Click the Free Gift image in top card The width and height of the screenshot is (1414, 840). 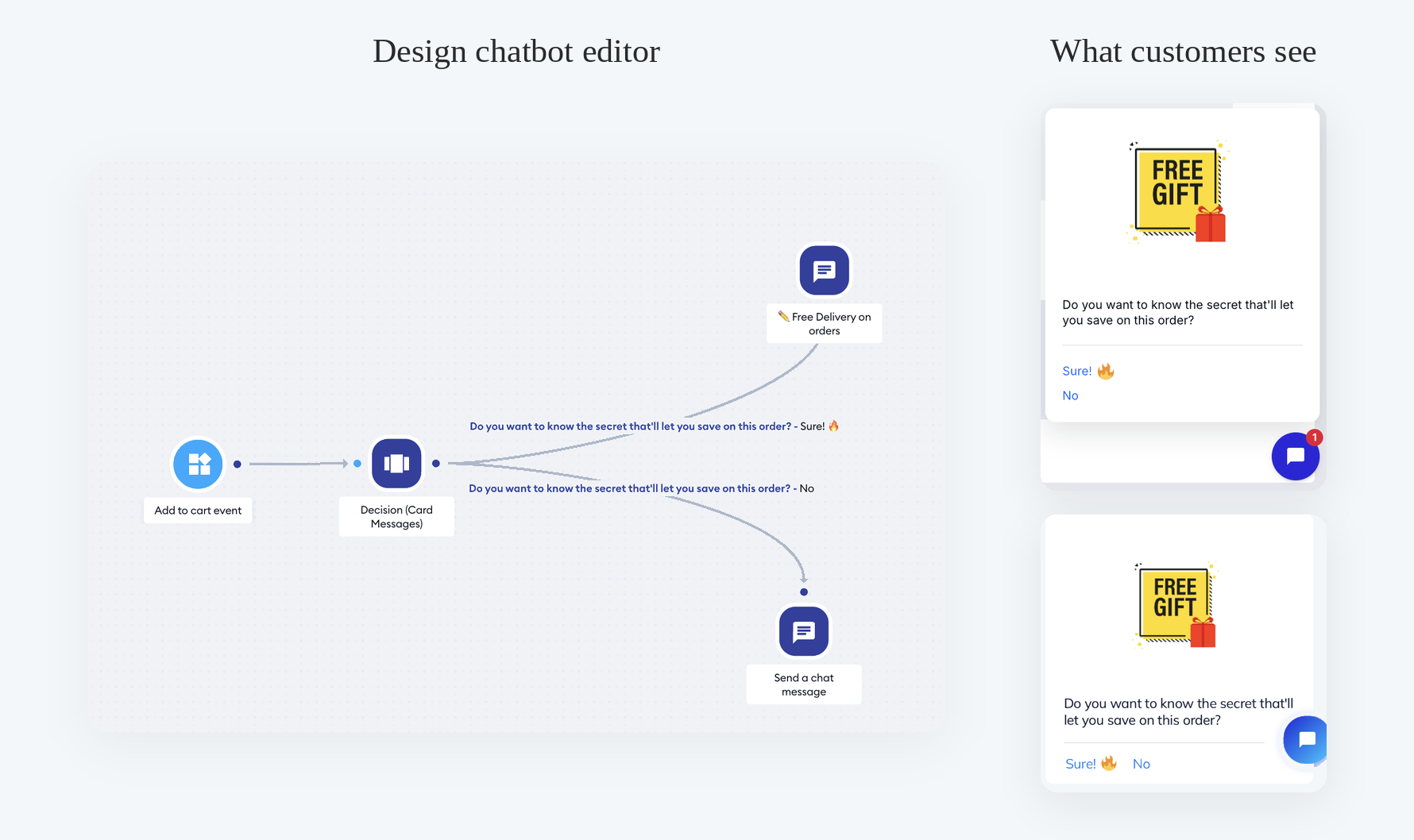pyautogui.click(x=1178, y=192)
